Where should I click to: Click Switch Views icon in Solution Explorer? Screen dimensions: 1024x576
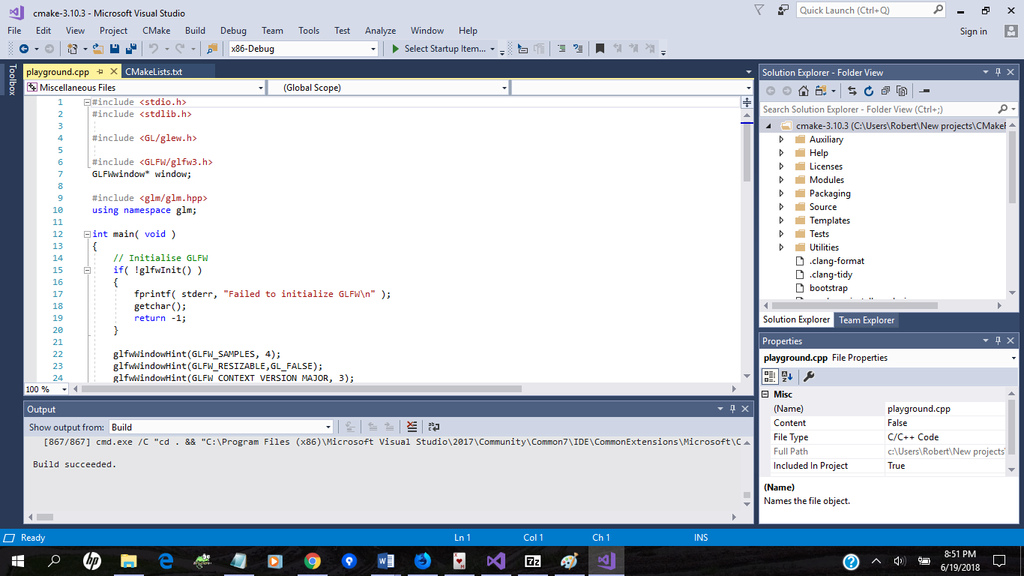[821, 91]
